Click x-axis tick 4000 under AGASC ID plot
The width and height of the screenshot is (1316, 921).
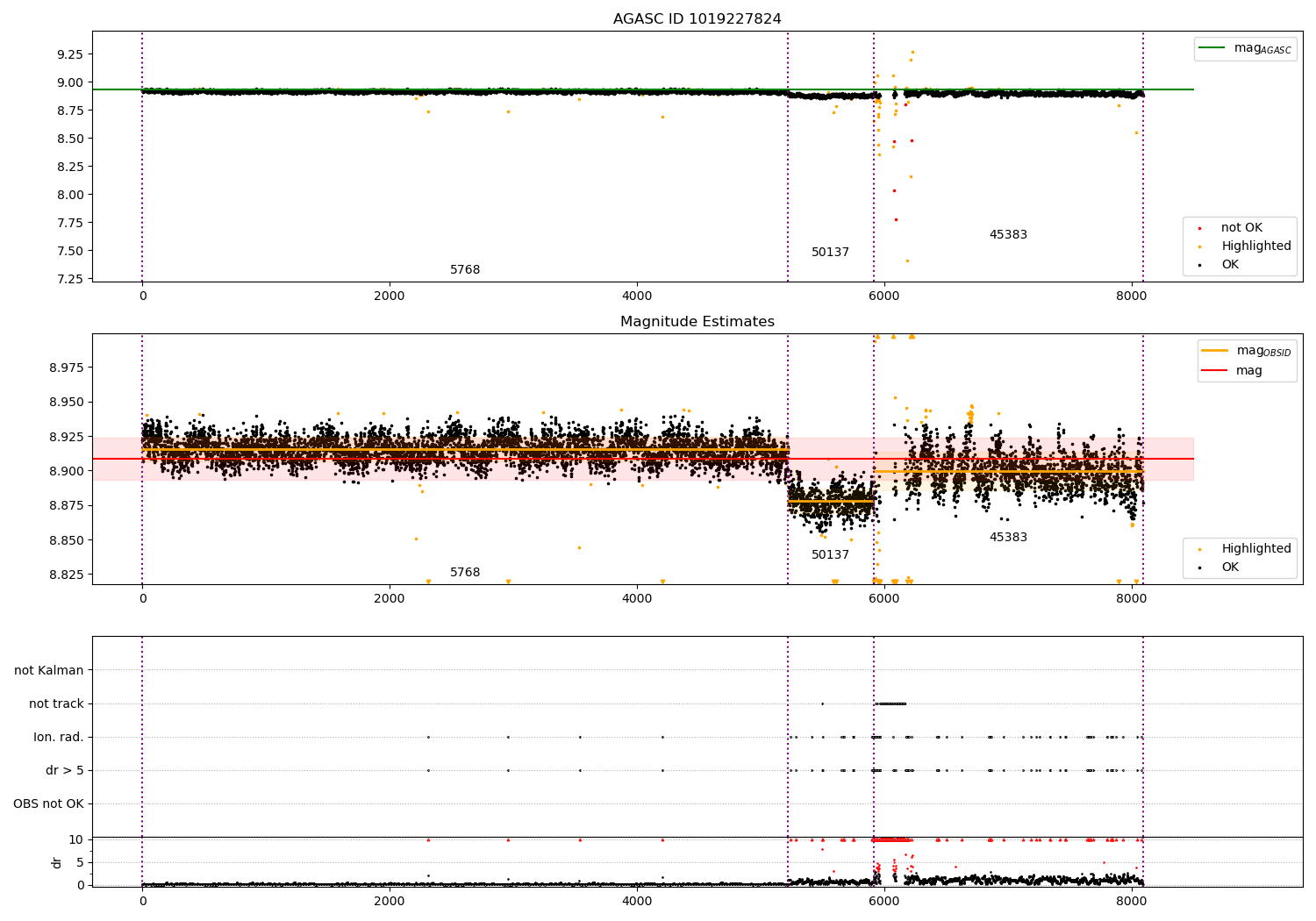637,296
